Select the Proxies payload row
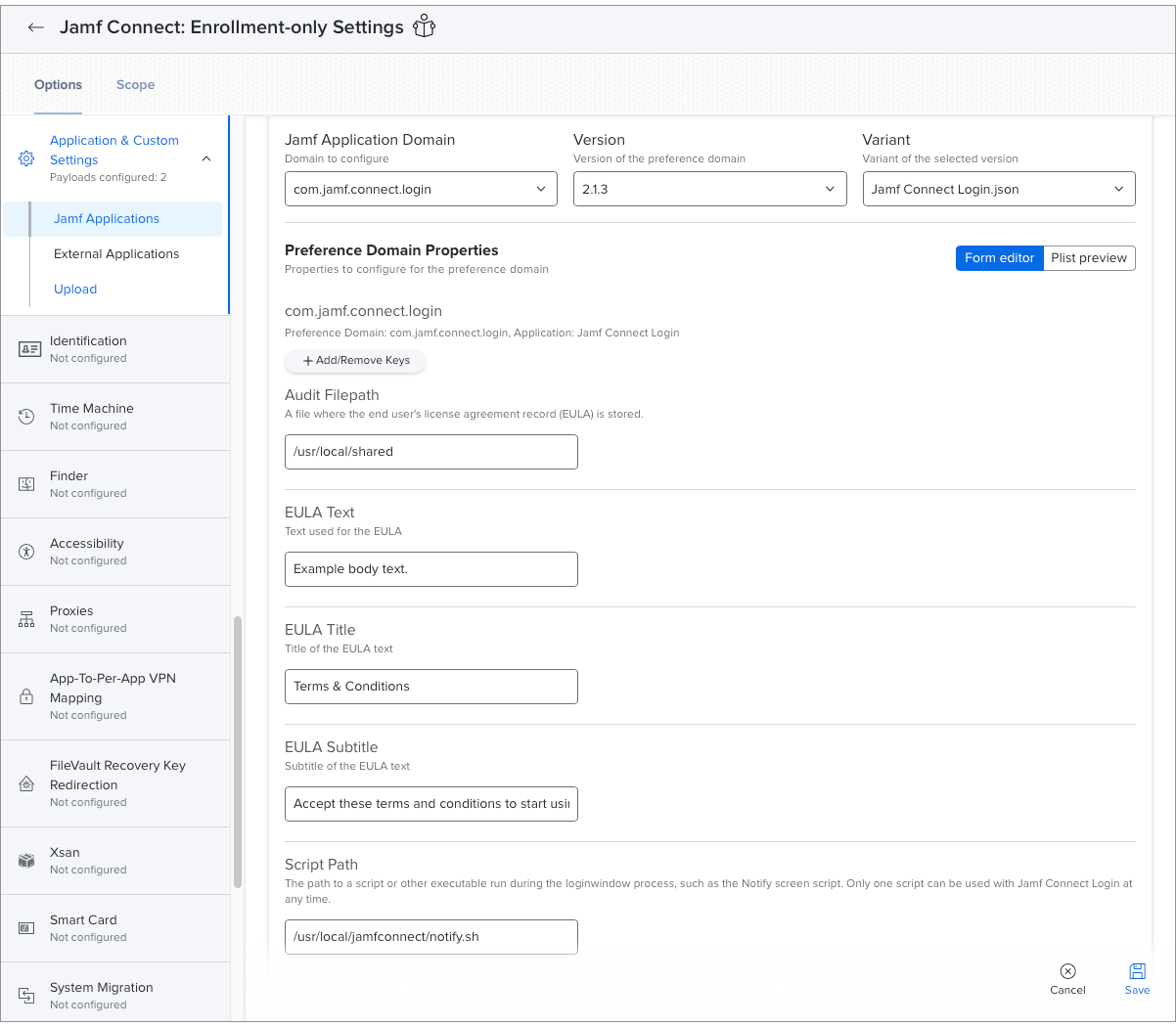1176x1027 pixels. [115, 619]
